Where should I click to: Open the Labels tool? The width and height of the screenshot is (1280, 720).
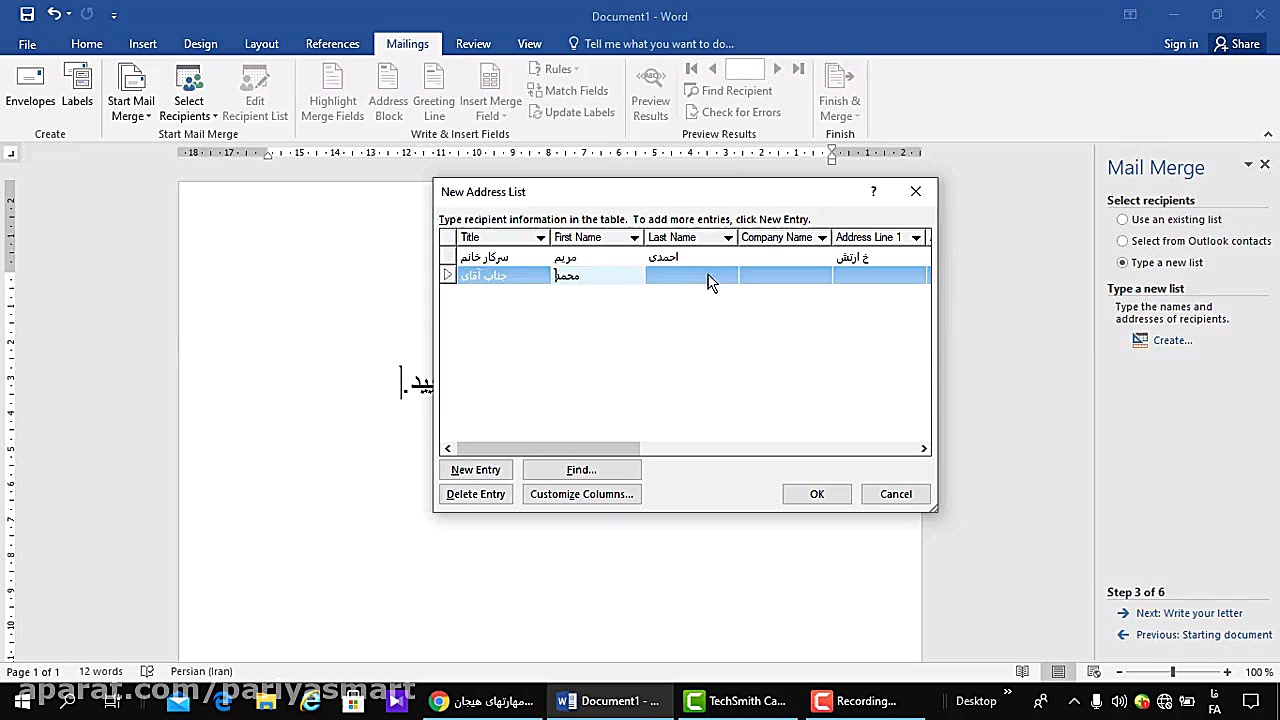point(77,86)
